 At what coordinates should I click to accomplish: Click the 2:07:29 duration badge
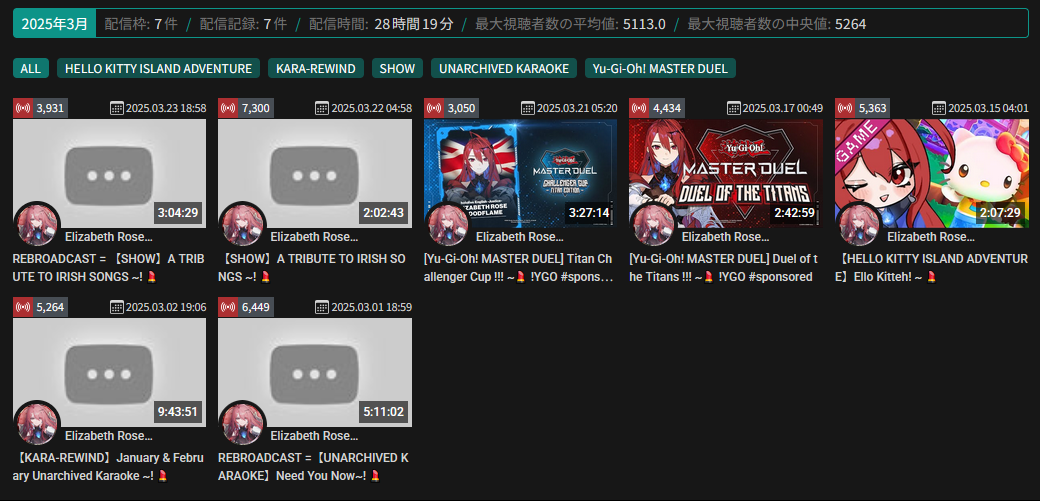click(x=1000, y=213)
